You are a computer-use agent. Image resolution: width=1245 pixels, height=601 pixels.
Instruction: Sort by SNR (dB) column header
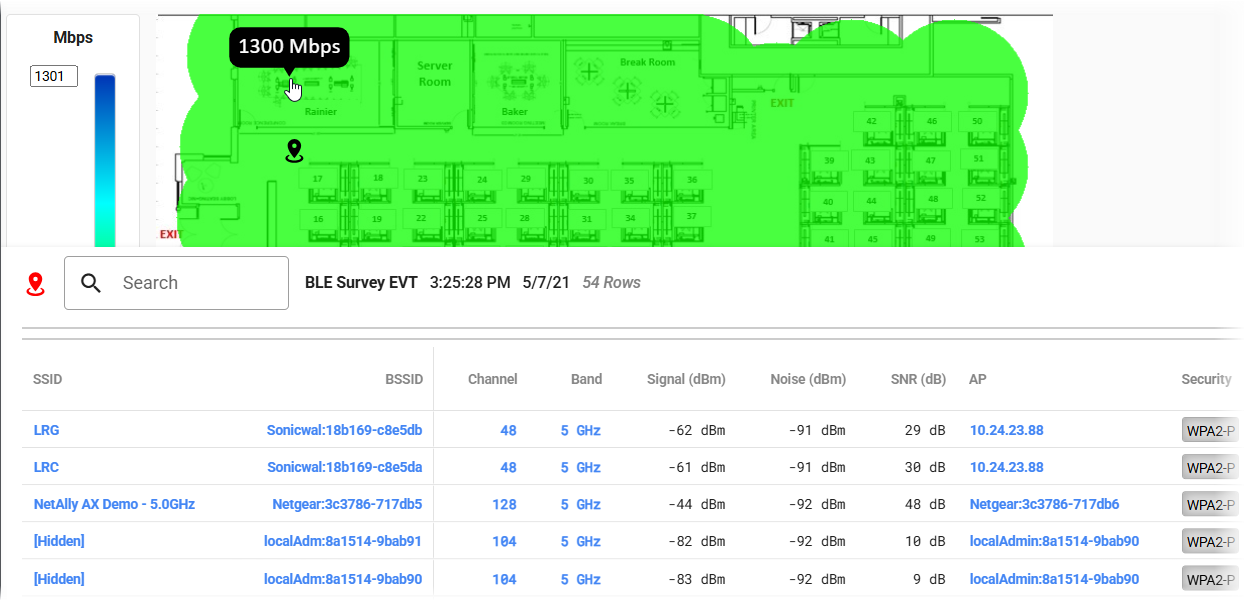click(918, 379)
